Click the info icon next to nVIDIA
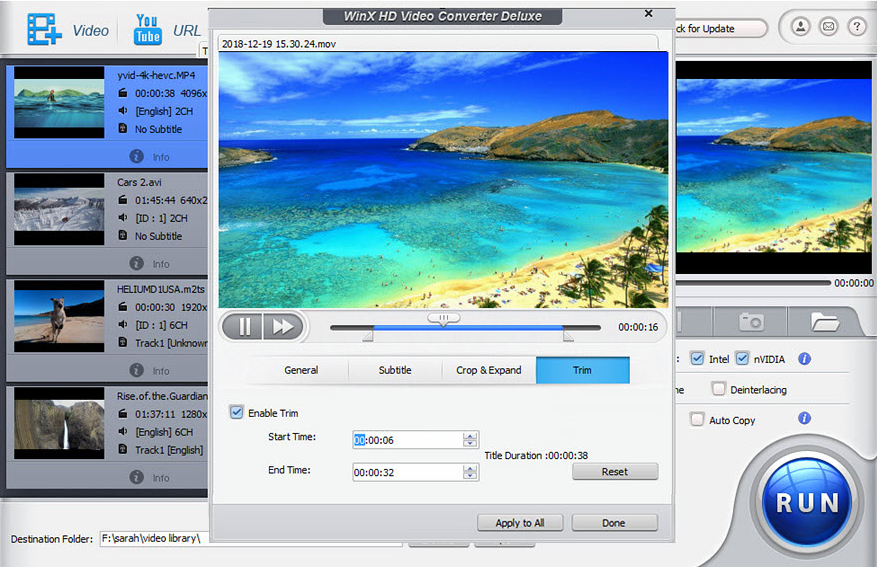 coord(804,359)
